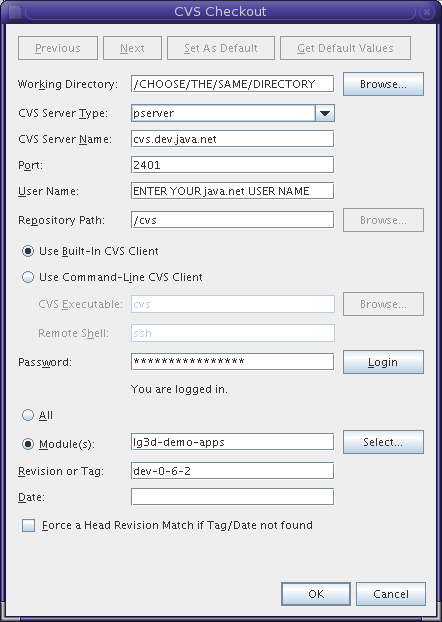Click the 'You are logged in.' status text

[179, 390]
